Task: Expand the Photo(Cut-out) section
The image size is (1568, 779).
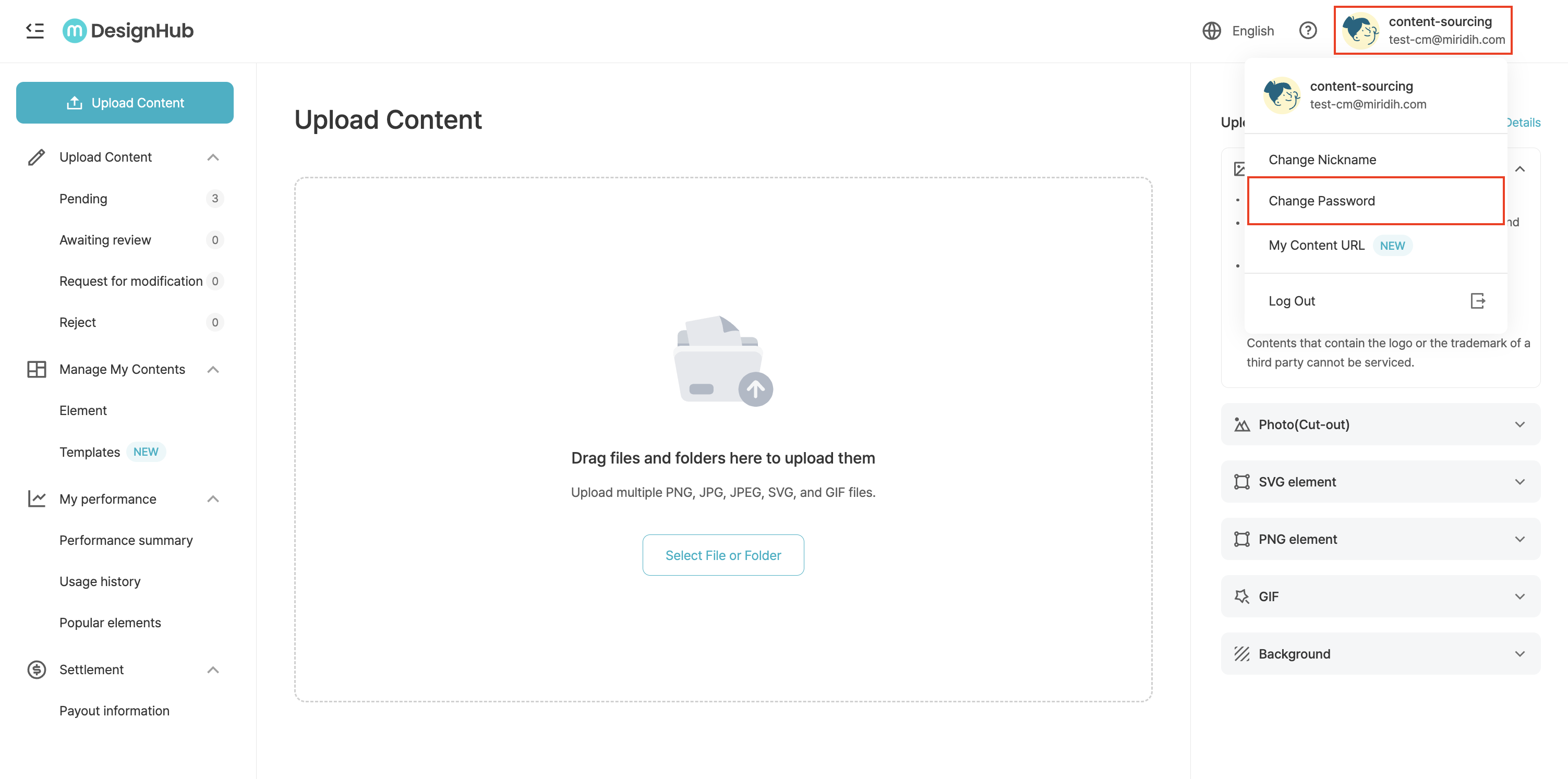Action: pyautogui.click(x=1381, y=424)
